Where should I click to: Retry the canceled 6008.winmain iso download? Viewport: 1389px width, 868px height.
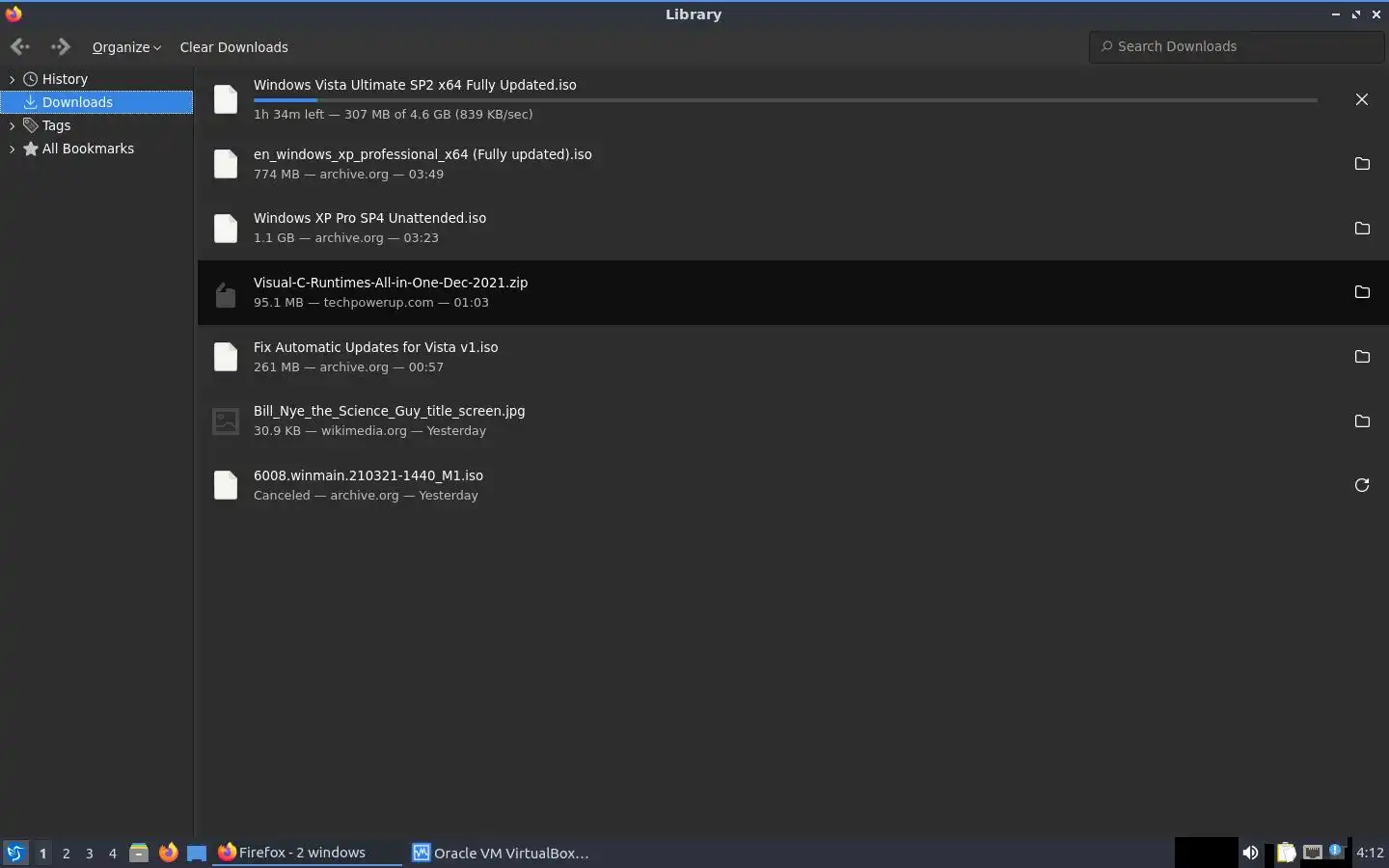click(x=1362, y=485)
